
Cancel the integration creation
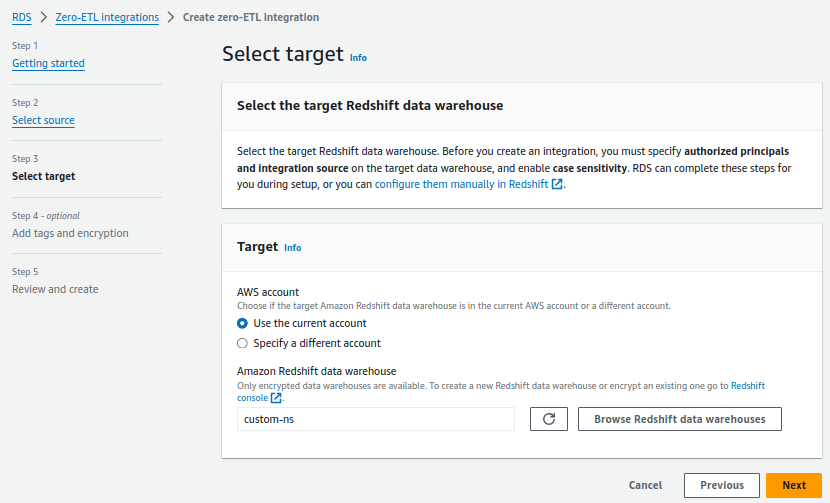(x=645, y=485)
